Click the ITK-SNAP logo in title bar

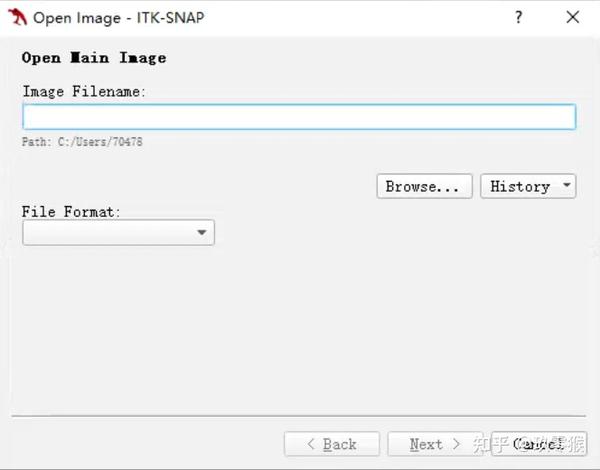[x=18, y=17]
